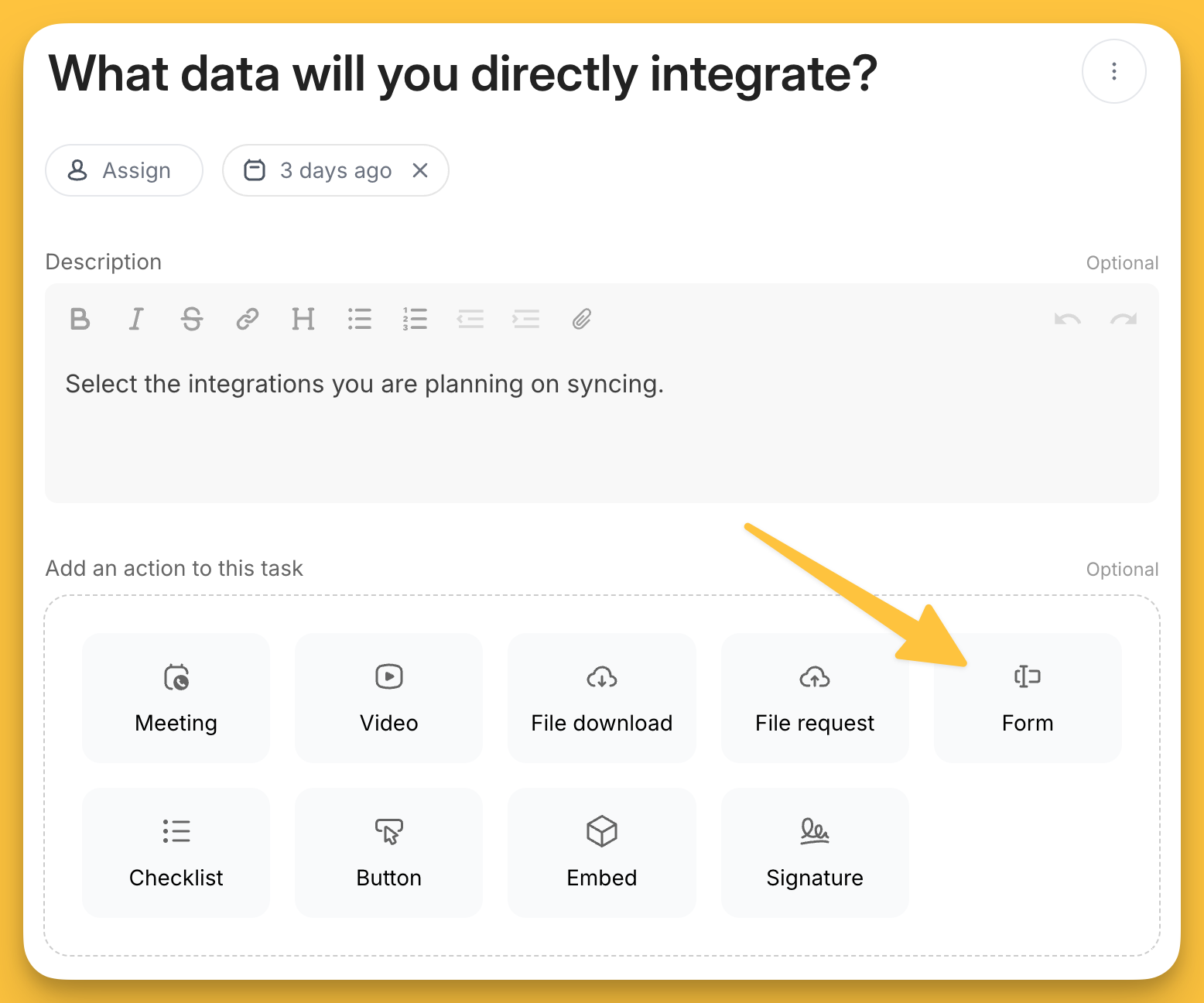Open the Assign person picker
Screen dimensions: 1204x1003
point(124,170)
